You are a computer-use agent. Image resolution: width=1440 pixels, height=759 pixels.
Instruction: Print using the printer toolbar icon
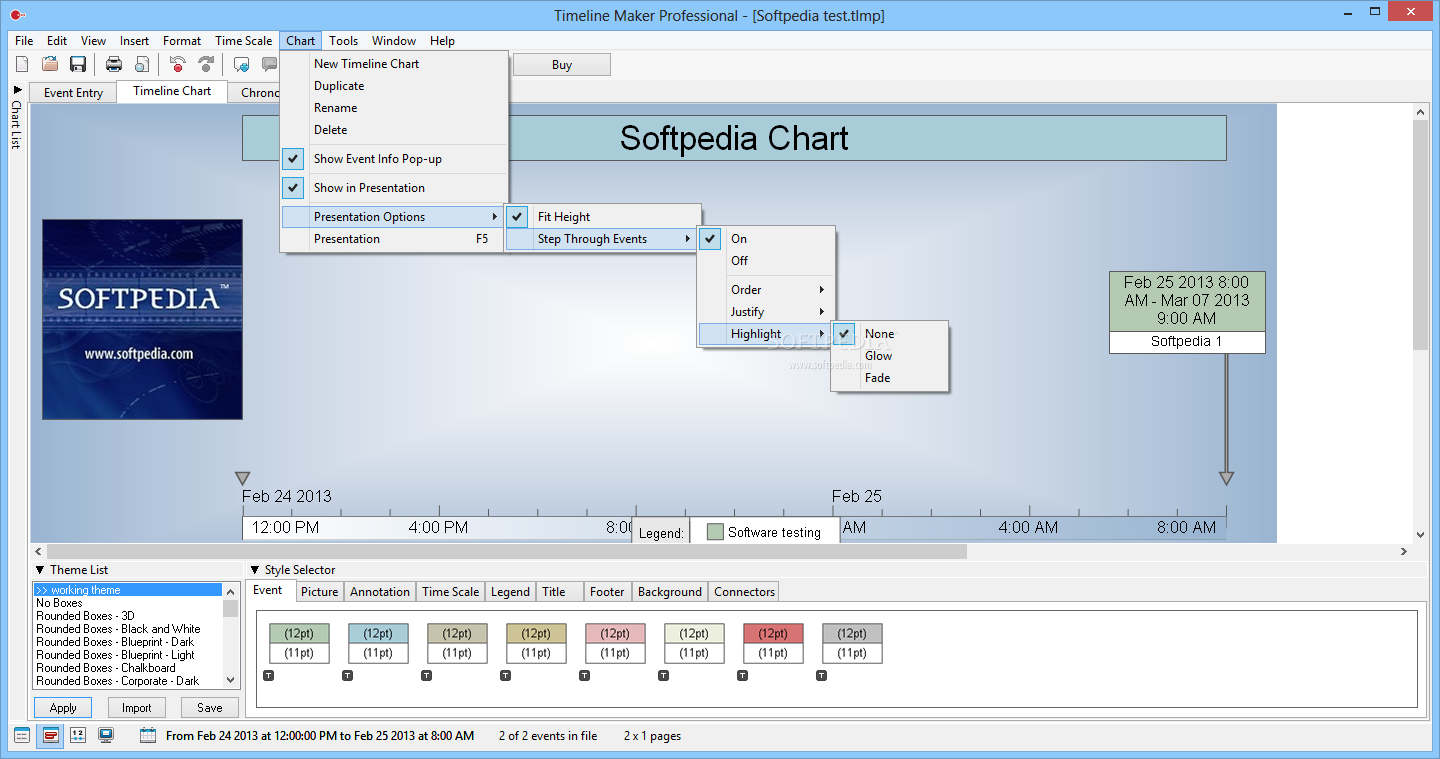point(114,64)
